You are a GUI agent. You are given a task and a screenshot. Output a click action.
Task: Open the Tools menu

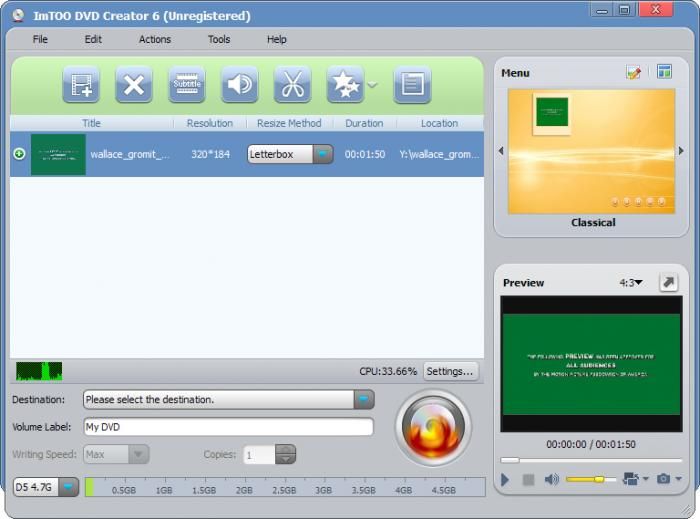(x=219, y=39)
